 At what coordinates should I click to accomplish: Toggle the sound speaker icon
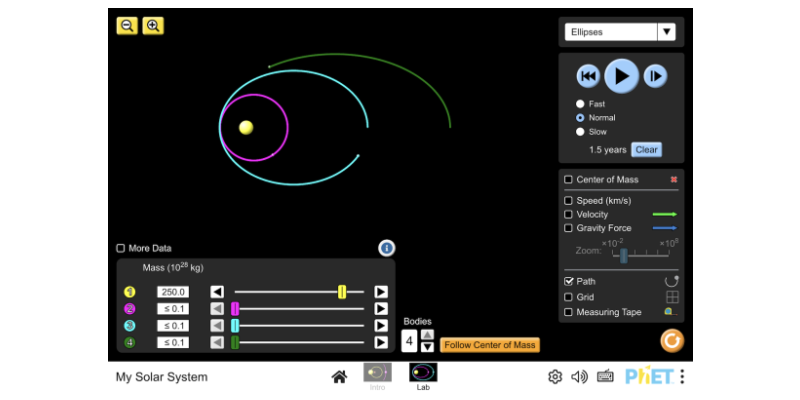coord(579,377)
